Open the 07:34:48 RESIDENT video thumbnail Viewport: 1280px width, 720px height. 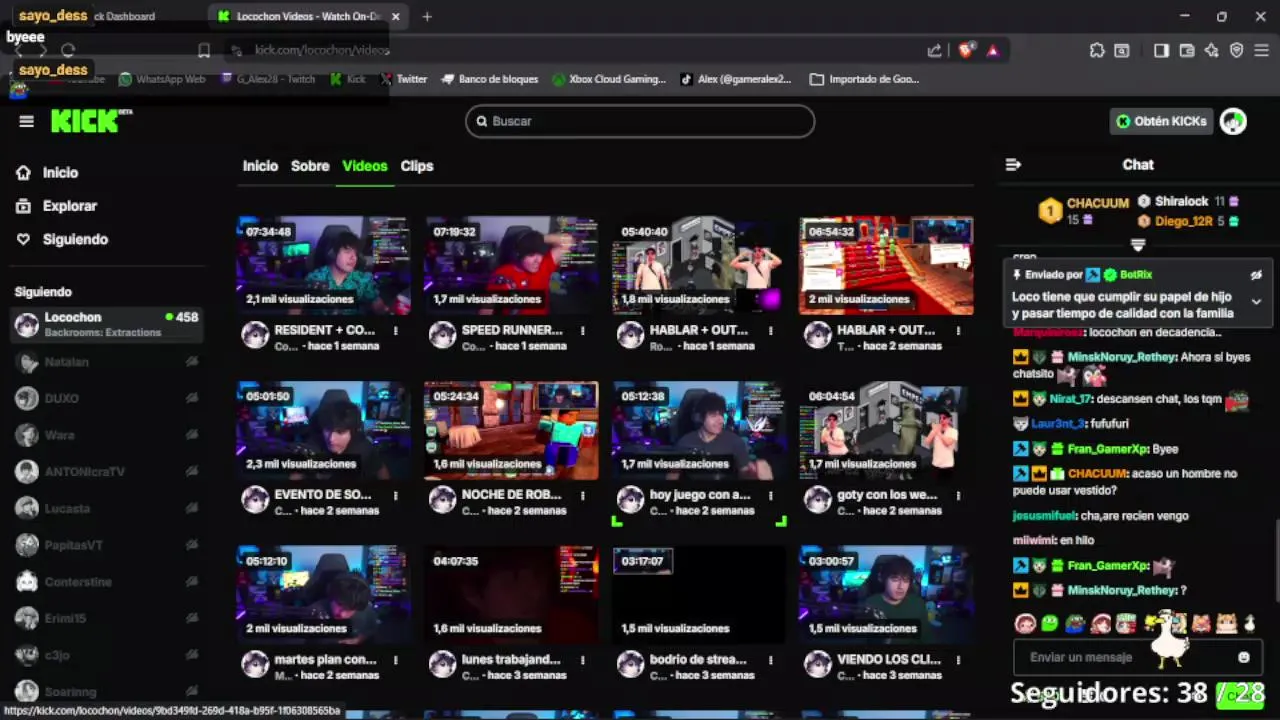pos(323,266)
